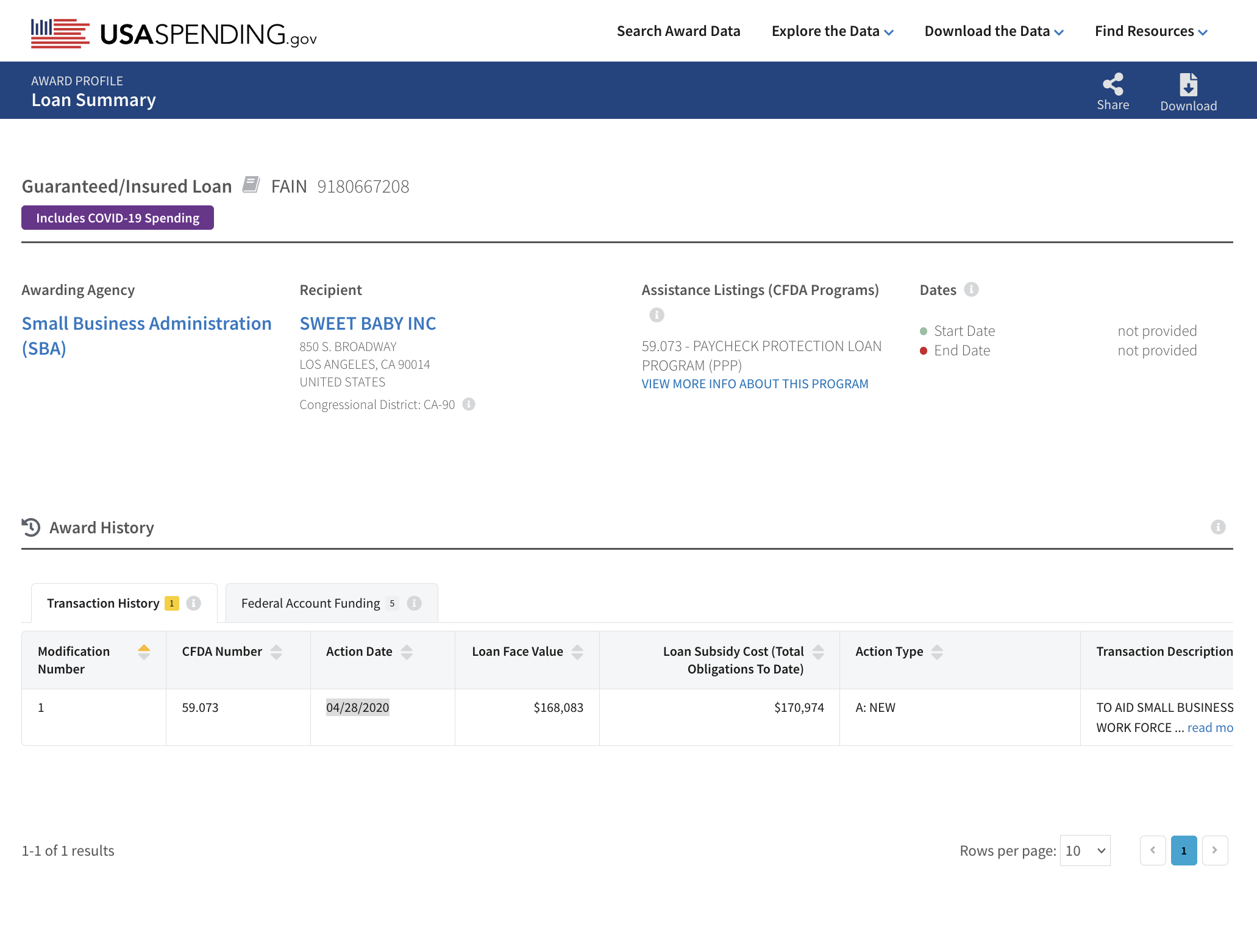Go to next results page arrow
1257x952 pixels.
point(1214,851)
